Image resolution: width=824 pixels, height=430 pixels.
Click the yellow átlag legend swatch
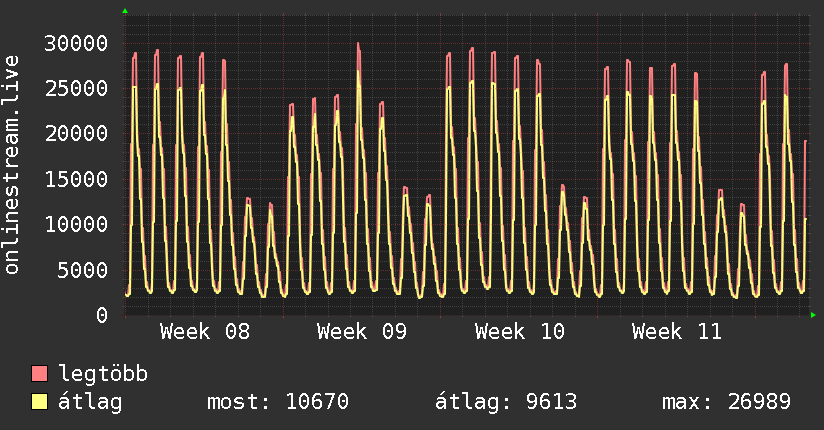coord(40,403)
